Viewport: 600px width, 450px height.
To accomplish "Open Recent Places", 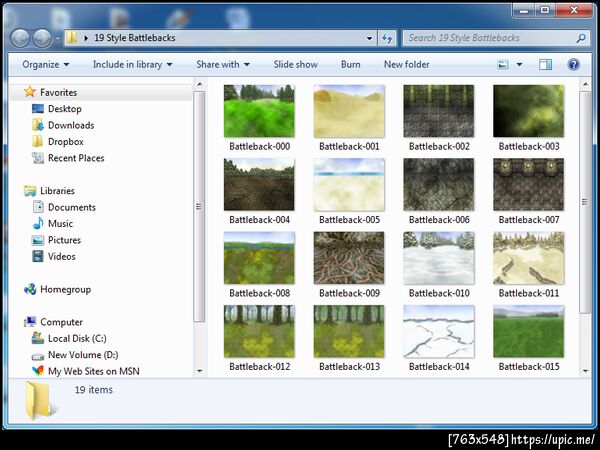I will tap(76, 158).
